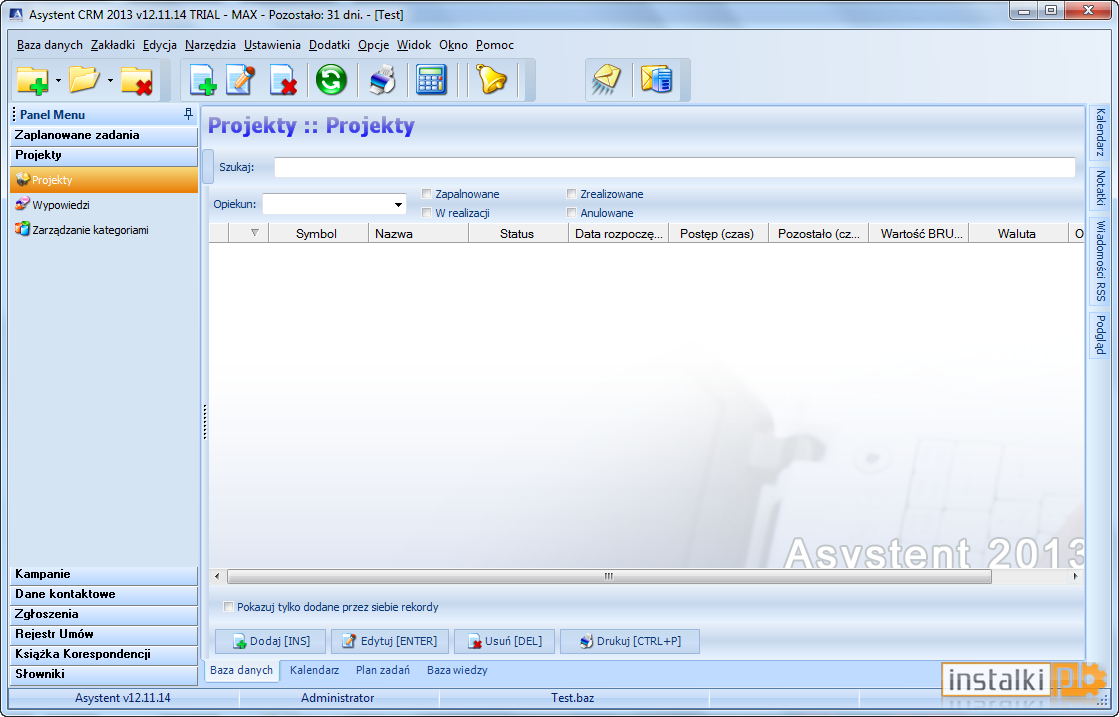Open Widok menu
1119x717 pixels.
414,45
